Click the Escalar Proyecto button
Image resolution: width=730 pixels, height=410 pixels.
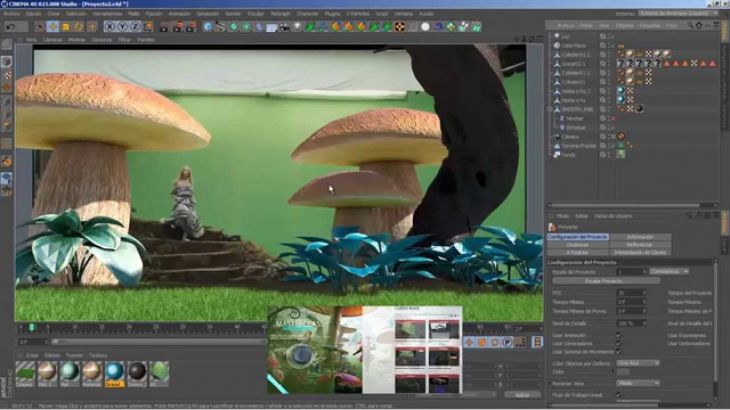606,281
